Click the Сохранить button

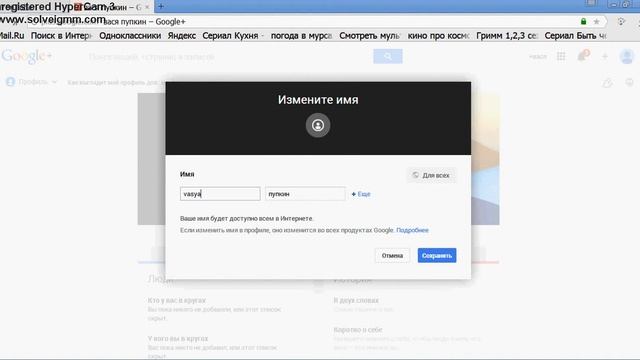437,256
